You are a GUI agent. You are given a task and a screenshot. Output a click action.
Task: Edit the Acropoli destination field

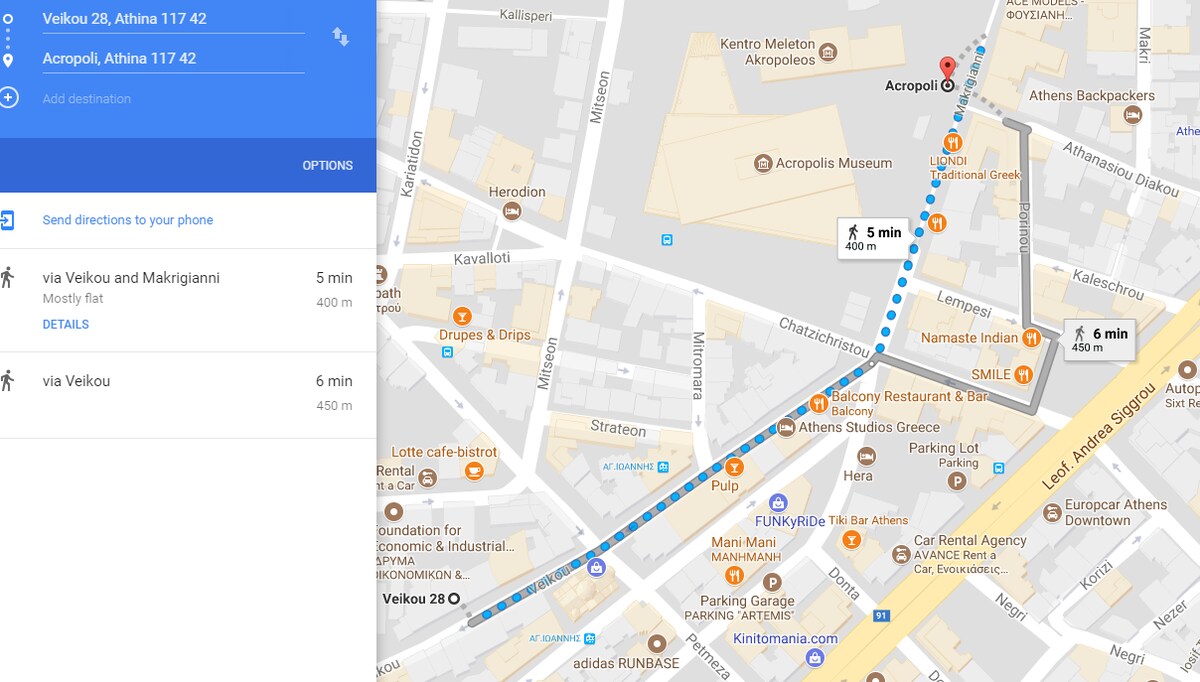click(173, 58)
